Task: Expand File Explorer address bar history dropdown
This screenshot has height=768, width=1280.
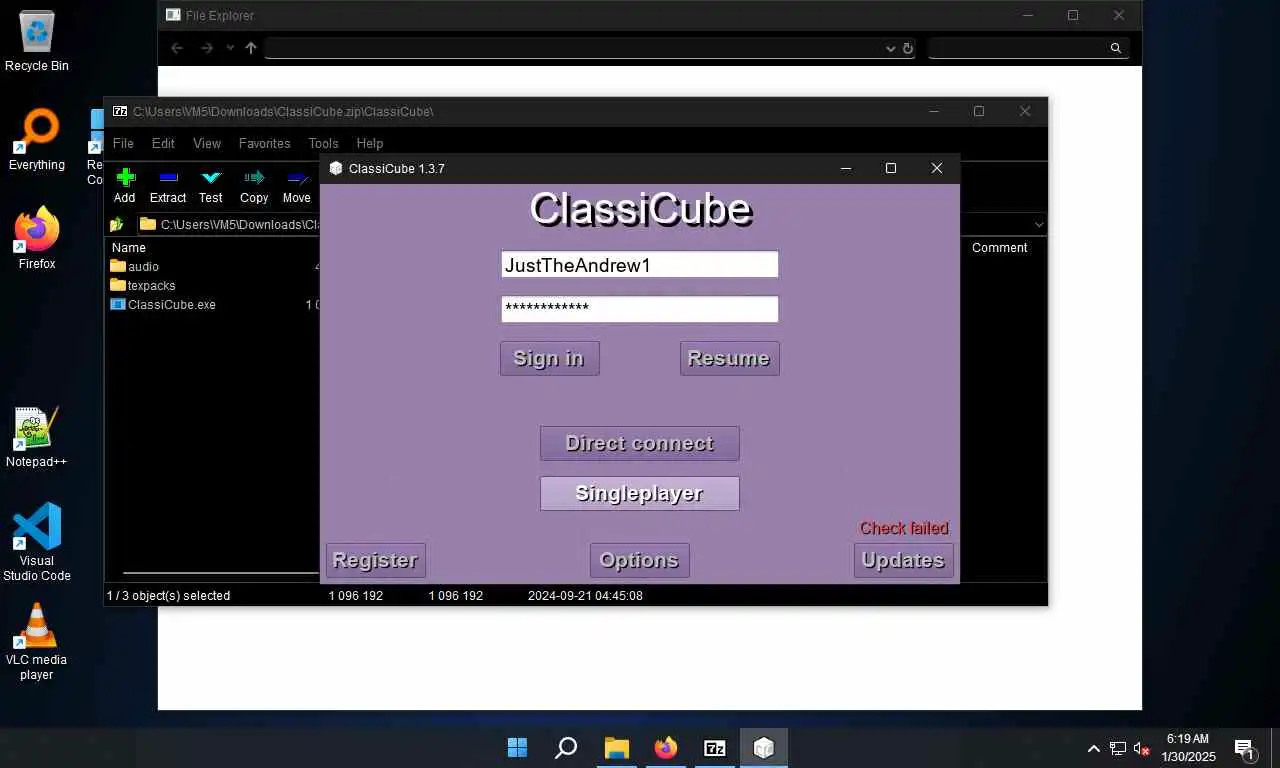Action: 890,48
